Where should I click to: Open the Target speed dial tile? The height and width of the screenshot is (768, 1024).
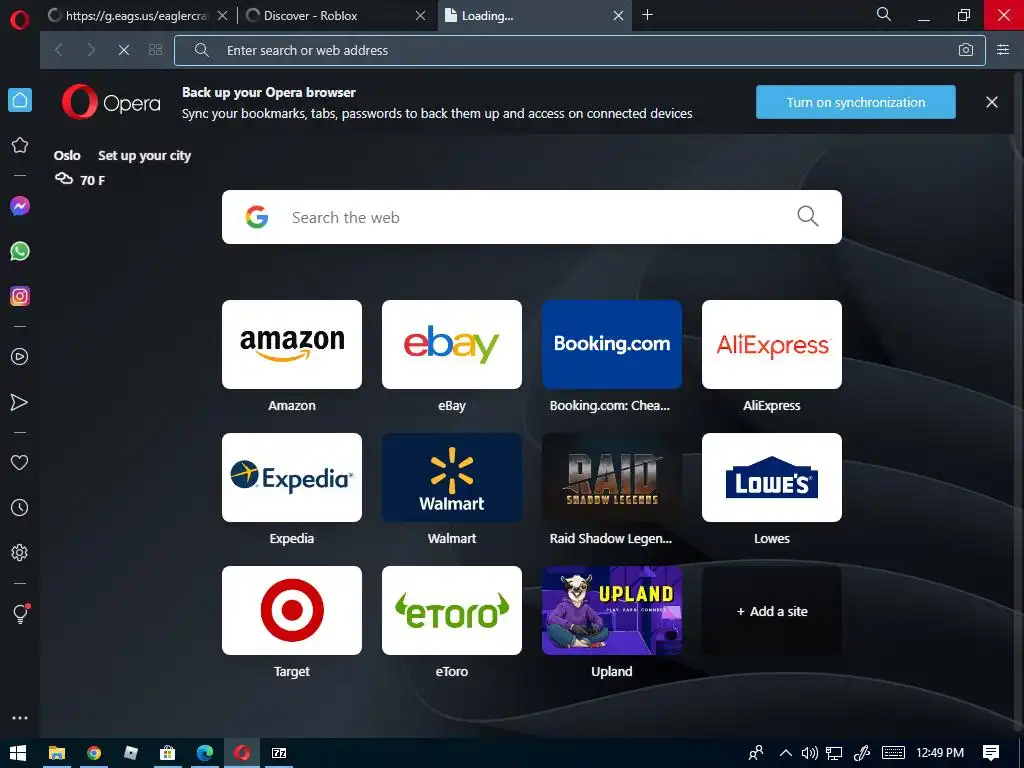(x=292, y=611)
